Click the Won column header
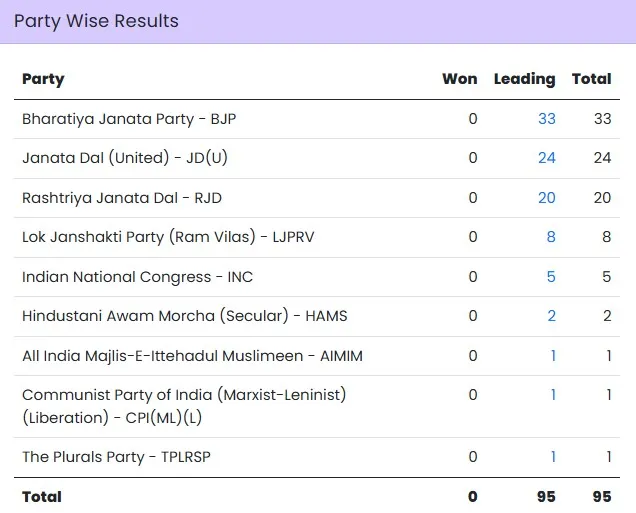Viewport: 636px width, 513px height. point(459,79)
